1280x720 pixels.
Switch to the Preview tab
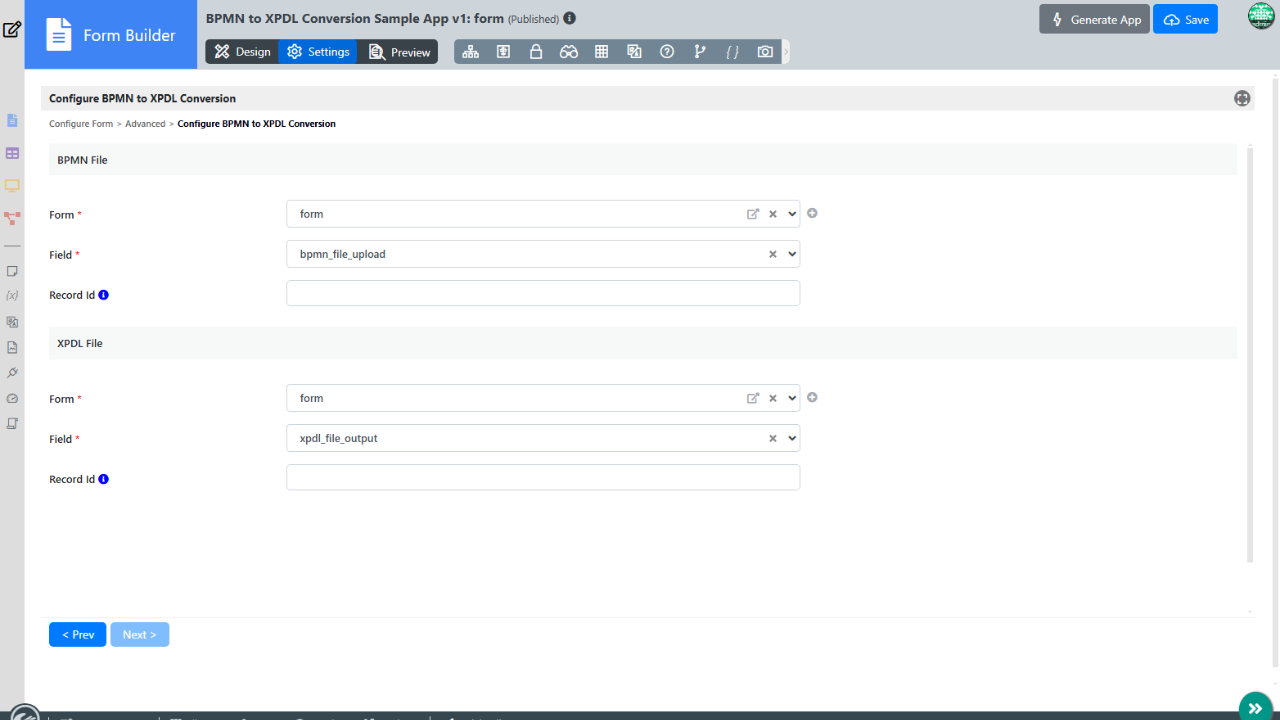400,52
